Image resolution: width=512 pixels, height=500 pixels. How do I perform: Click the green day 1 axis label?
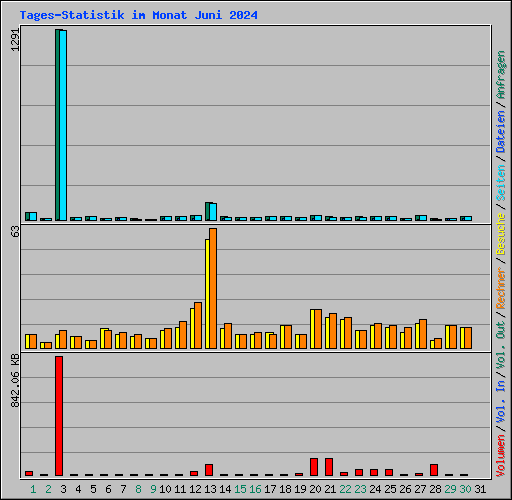click(x=33, y=489)
